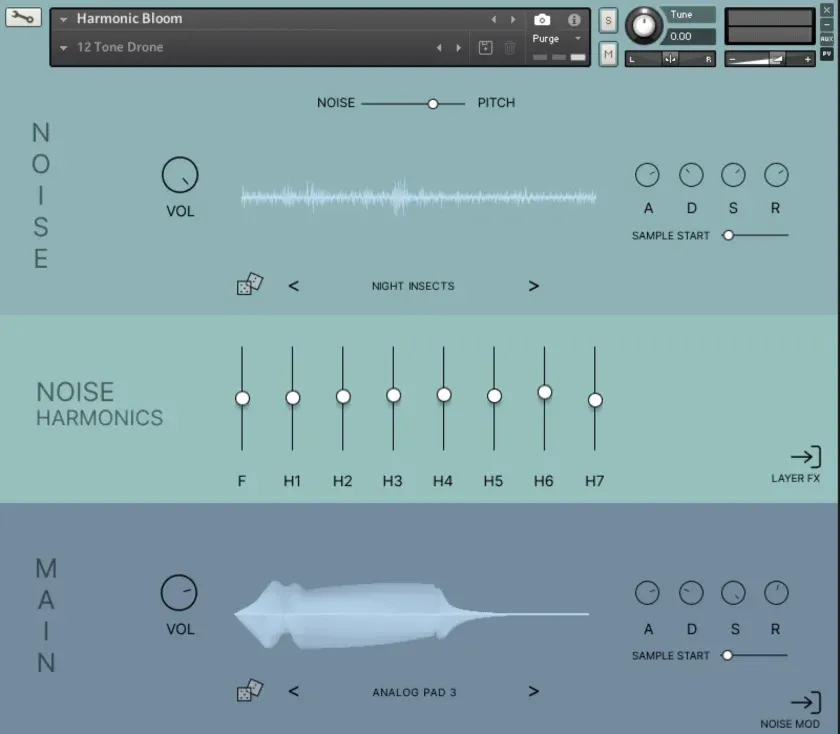Click the Tune knob in the header
Screen dimensions: 840x734
645,25
